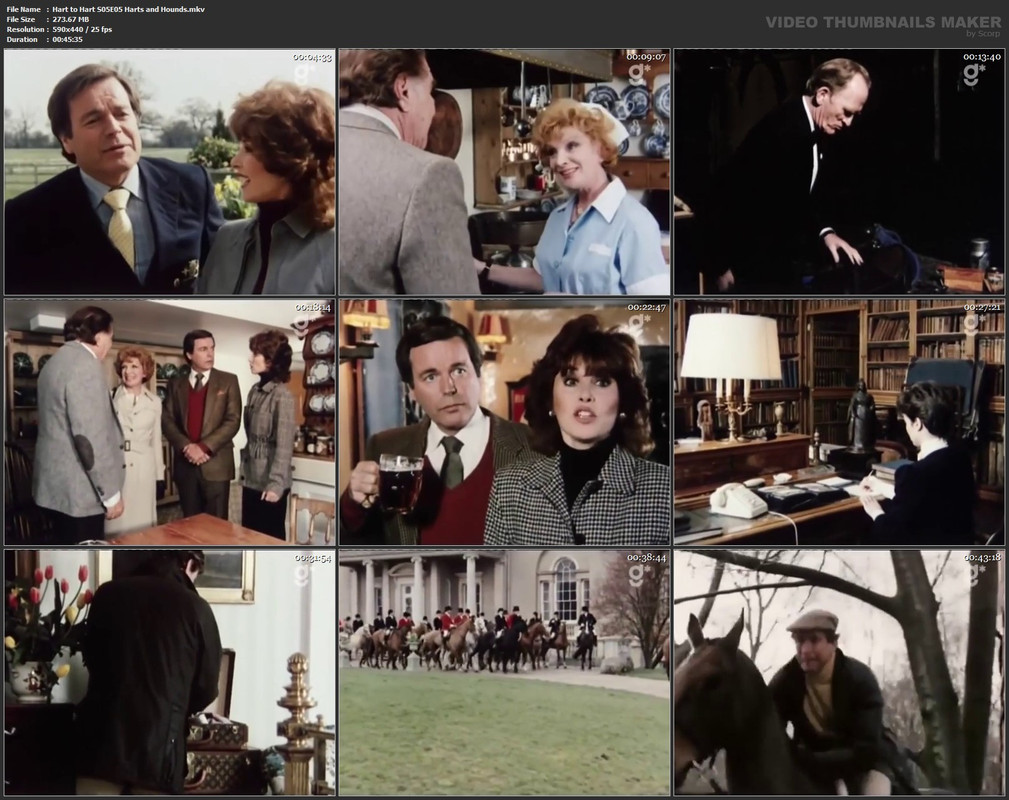Click the 'Duration' label
The width and height of the screenshot is (1009, 800).
22,39
